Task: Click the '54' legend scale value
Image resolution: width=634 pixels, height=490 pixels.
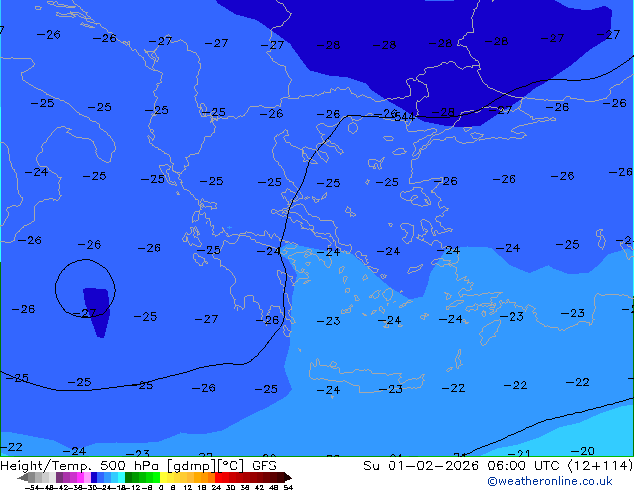Action: pos(288,487)
